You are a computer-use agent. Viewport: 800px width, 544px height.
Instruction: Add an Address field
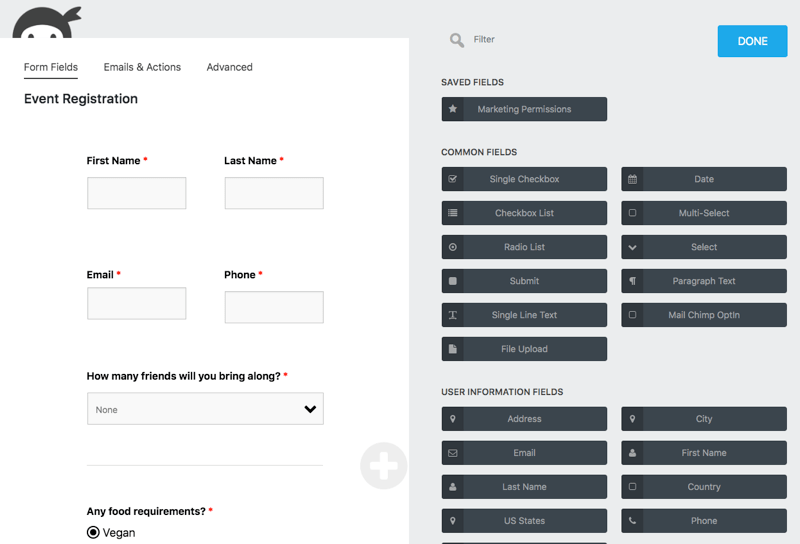(524, 419)
